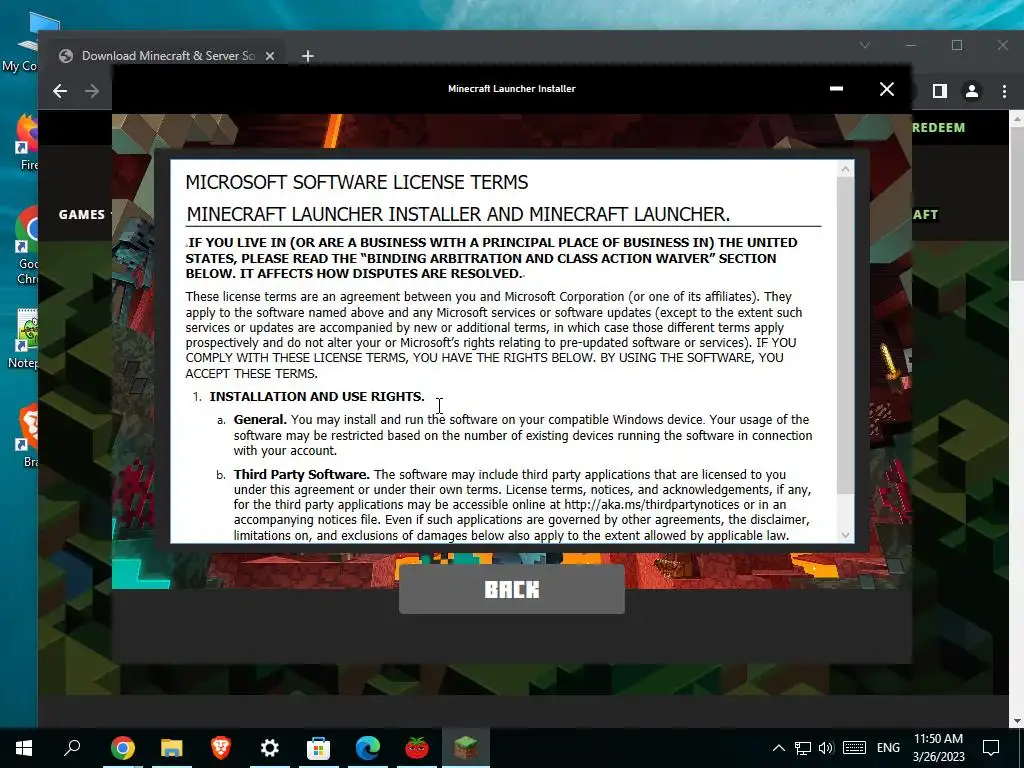Open Brave browser from the taskbar

pos(221,748)
